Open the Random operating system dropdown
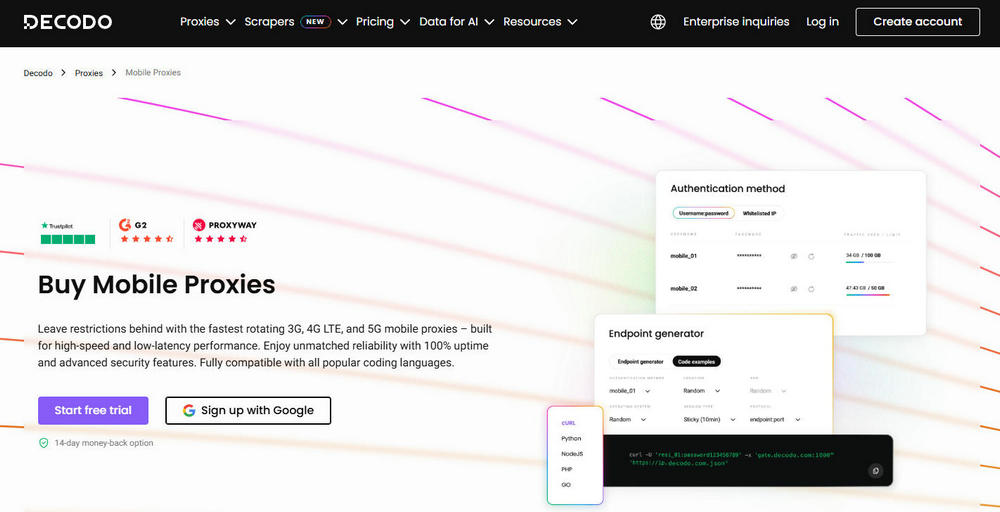Screen dimensions: 1000x512 628,420
